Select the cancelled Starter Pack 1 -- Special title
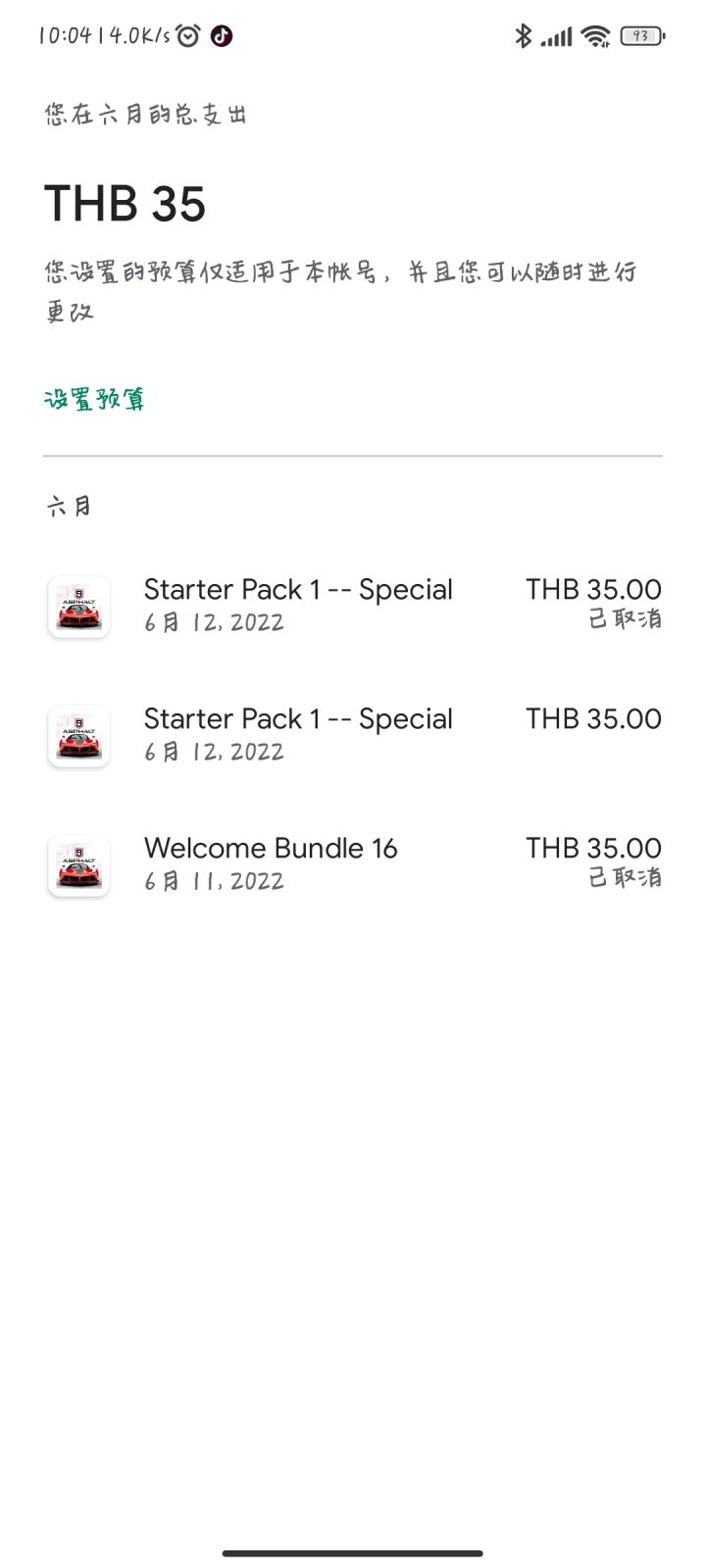The height and width of the screenshot is (1568, 706). [x=298, y=589]
